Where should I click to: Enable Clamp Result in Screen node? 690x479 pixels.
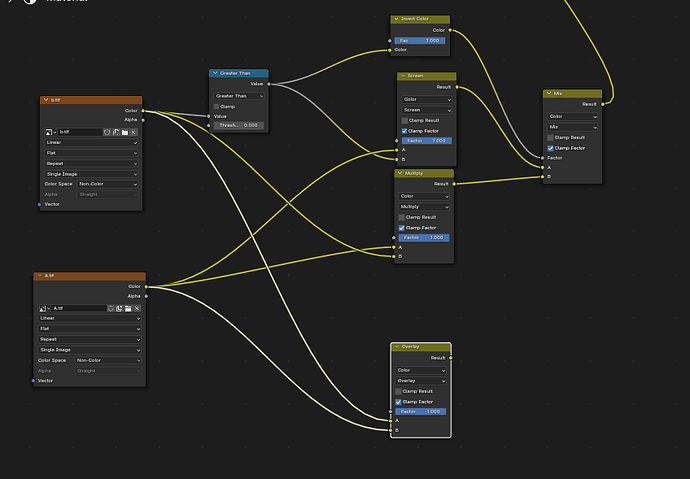[404, 121]
